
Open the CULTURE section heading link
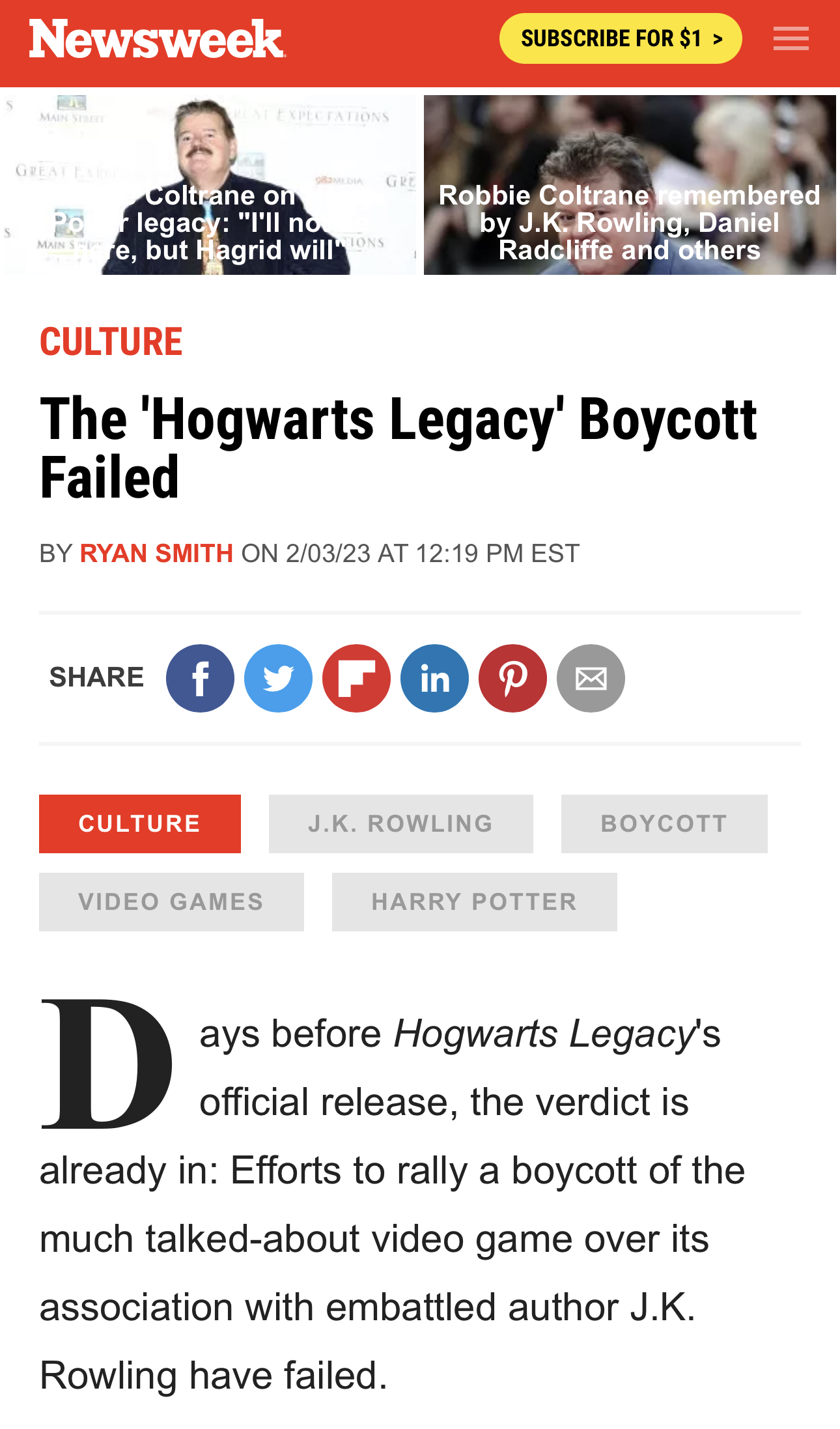pyautogui.click(x=111, y=342)
